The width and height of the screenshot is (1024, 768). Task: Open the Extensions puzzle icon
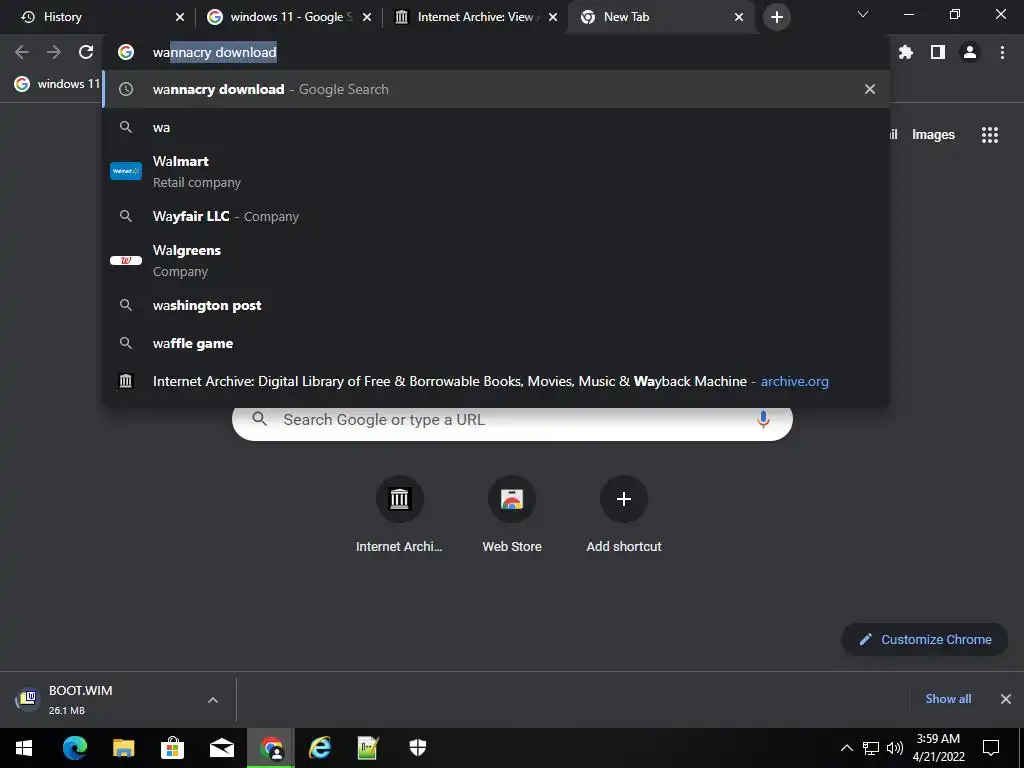pos(905,52)
